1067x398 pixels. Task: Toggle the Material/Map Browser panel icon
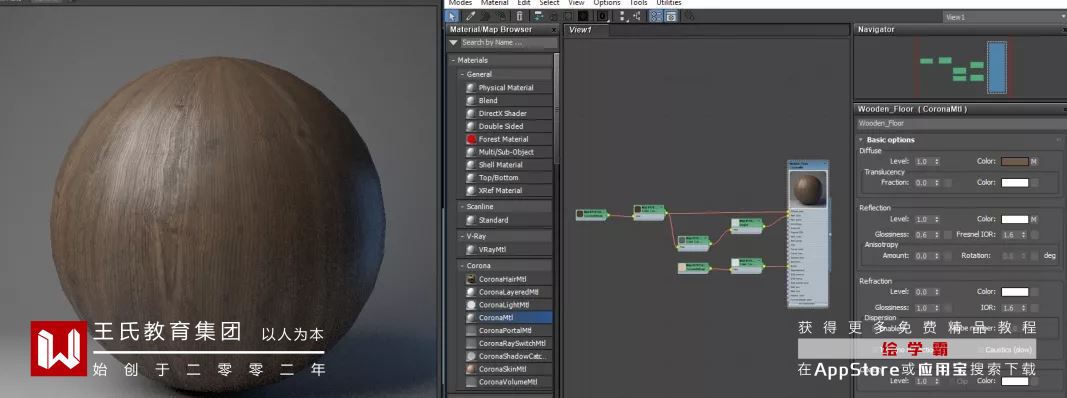[x=655, y=16]
